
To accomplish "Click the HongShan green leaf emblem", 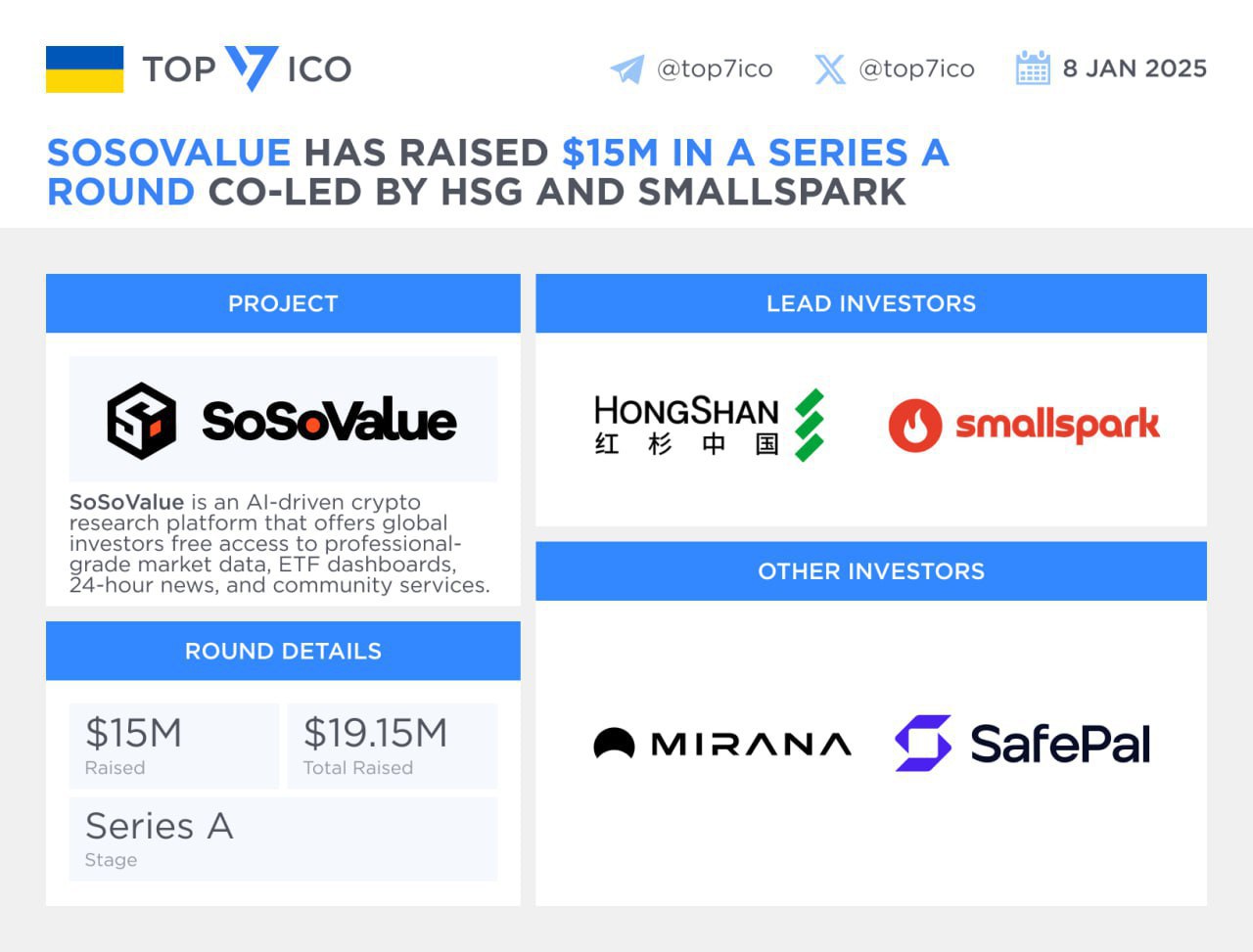I will 809,425.
